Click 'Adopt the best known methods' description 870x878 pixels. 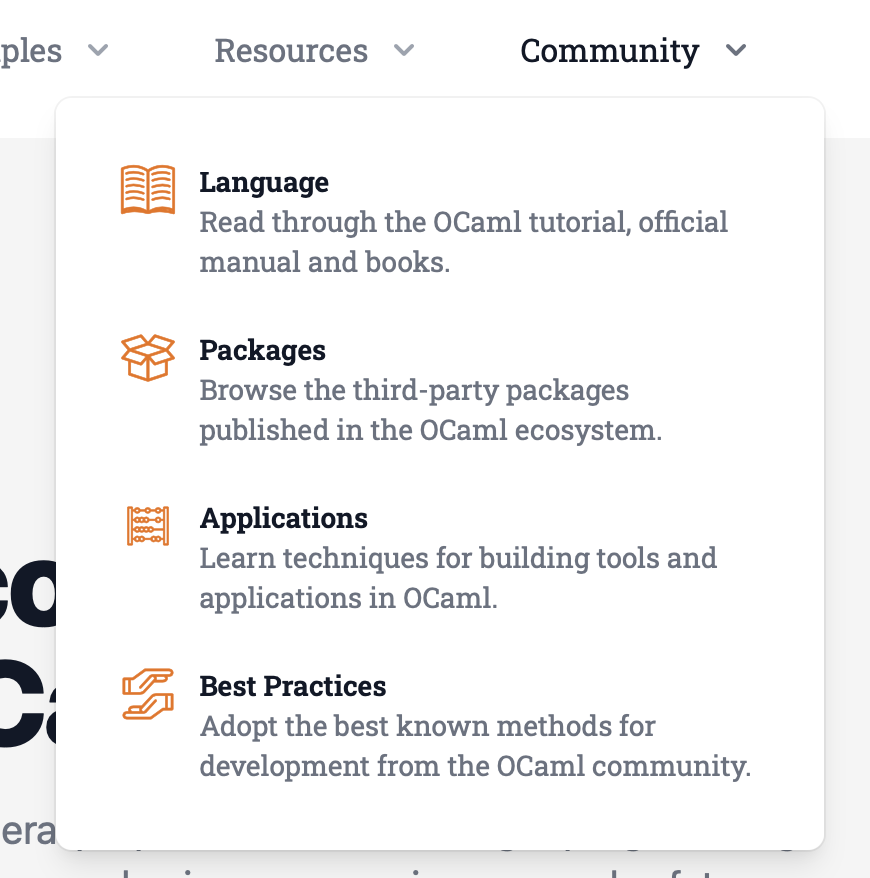475,746
